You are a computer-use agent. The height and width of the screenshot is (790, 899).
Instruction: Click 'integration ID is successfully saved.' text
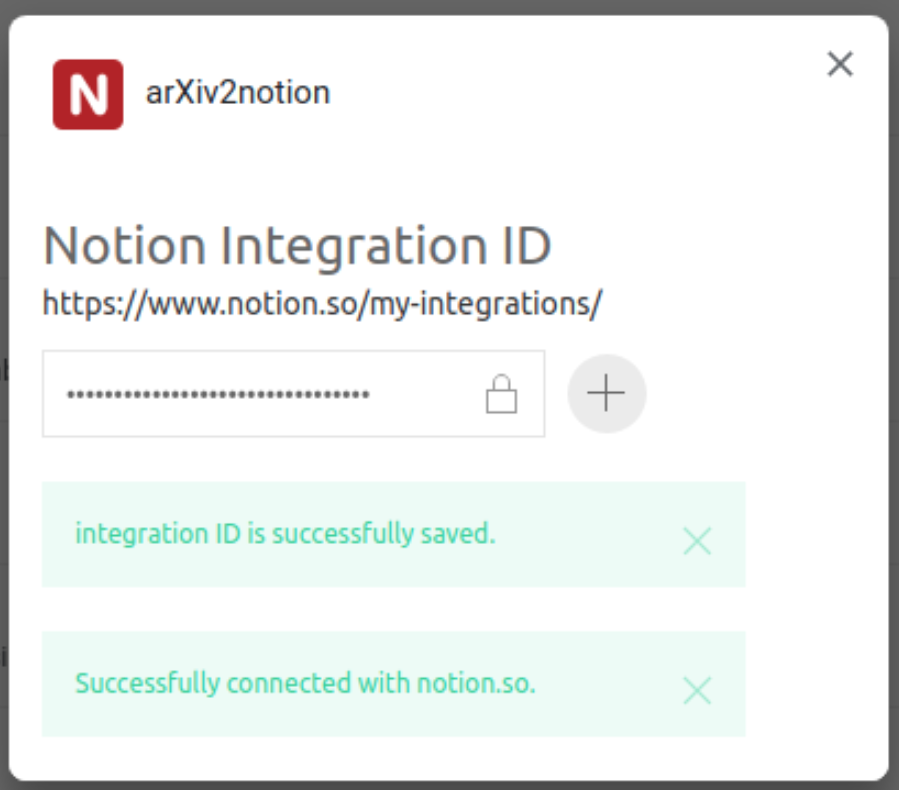coord(286,534)
